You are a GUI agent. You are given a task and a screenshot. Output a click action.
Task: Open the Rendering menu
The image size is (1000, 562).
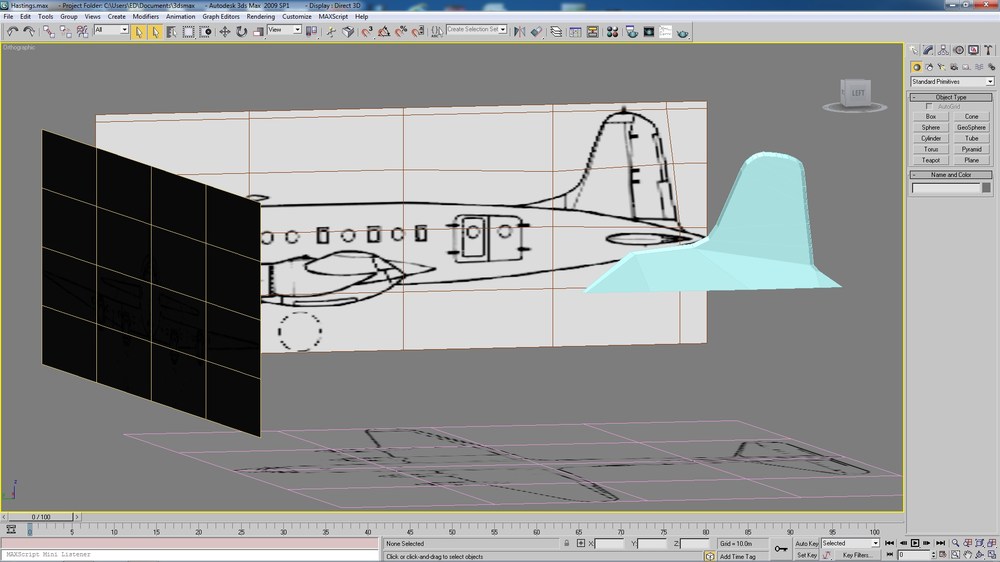260,17
